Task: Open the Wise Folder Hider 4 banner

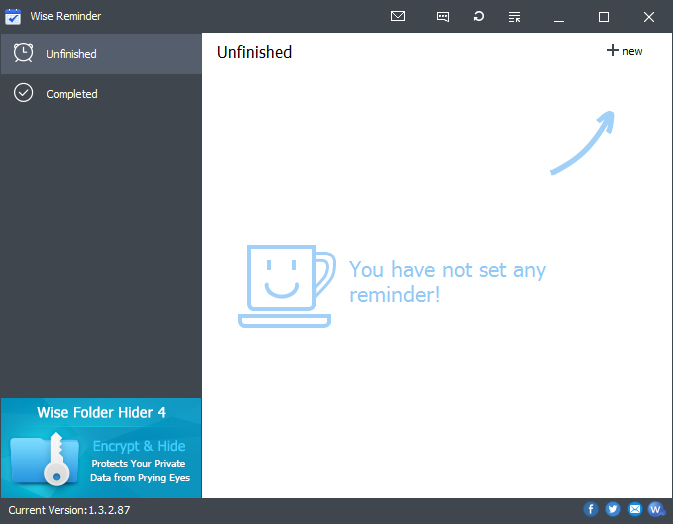Action: click(101, 412)
